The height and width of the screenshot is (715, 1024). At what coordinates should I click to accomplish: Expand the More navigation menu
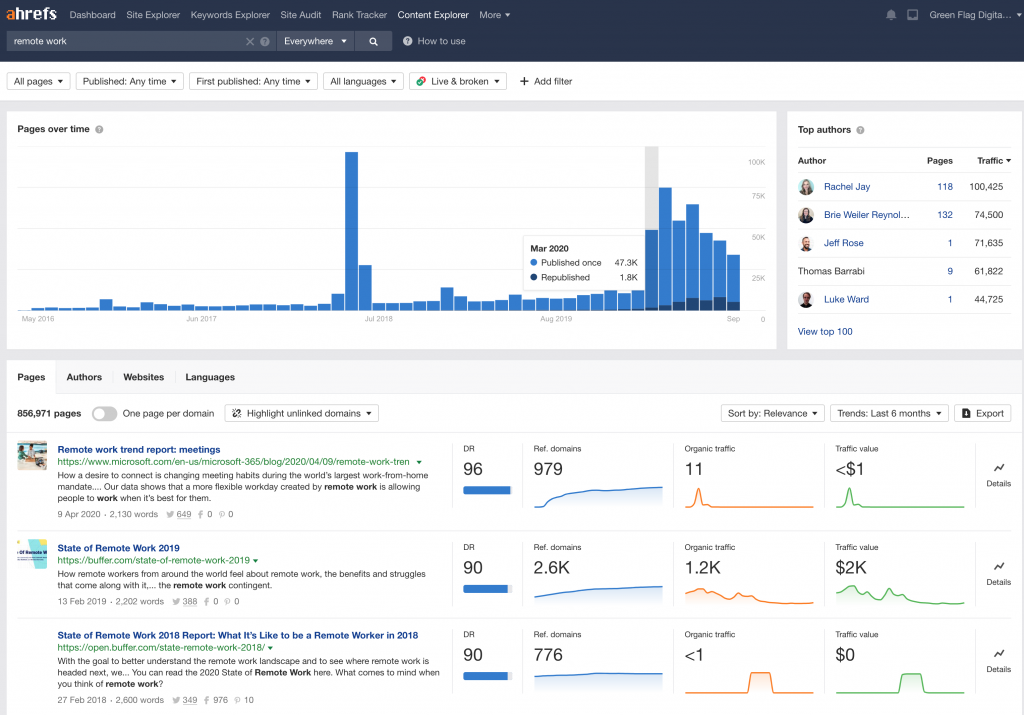coord(494,14)
